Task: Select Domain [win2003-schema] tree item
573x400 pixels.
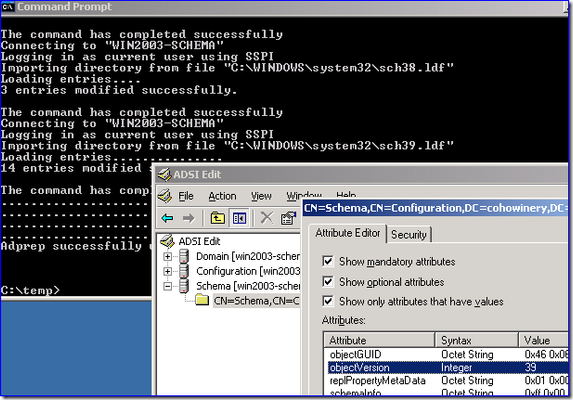Action: [248, 256]
